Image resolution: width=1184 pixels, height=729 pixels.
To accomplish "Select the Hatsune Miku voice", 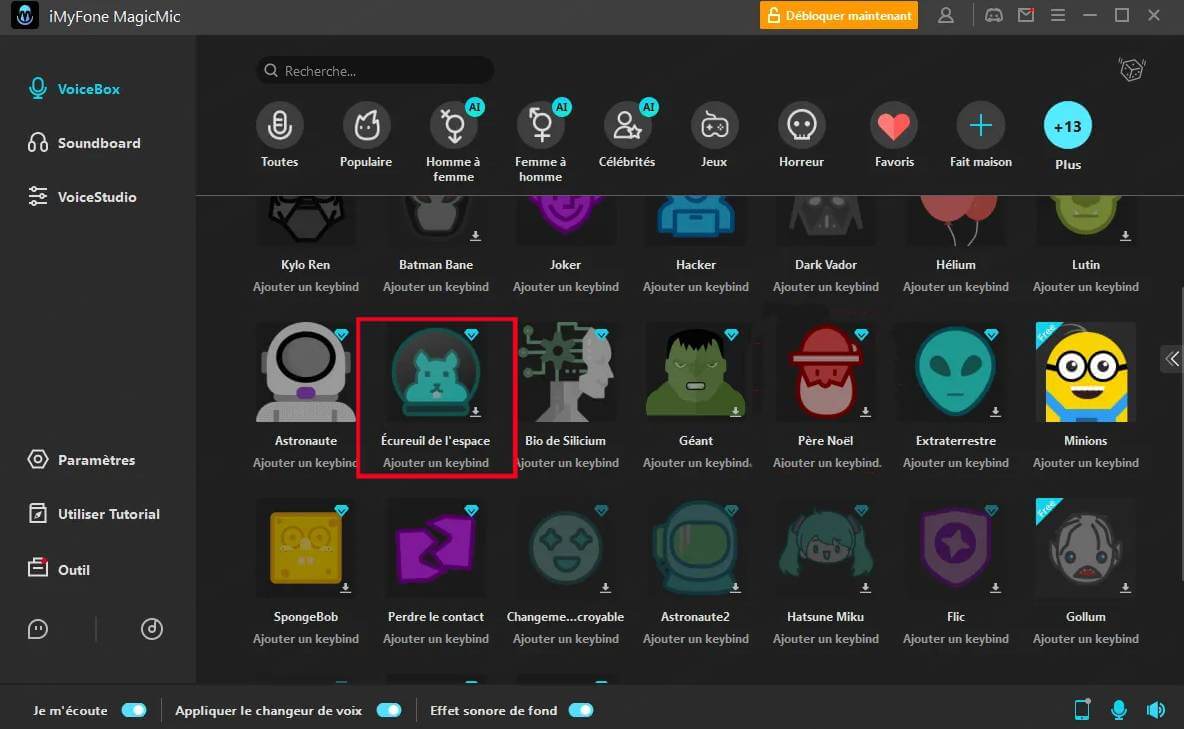I will coord(825,548).
